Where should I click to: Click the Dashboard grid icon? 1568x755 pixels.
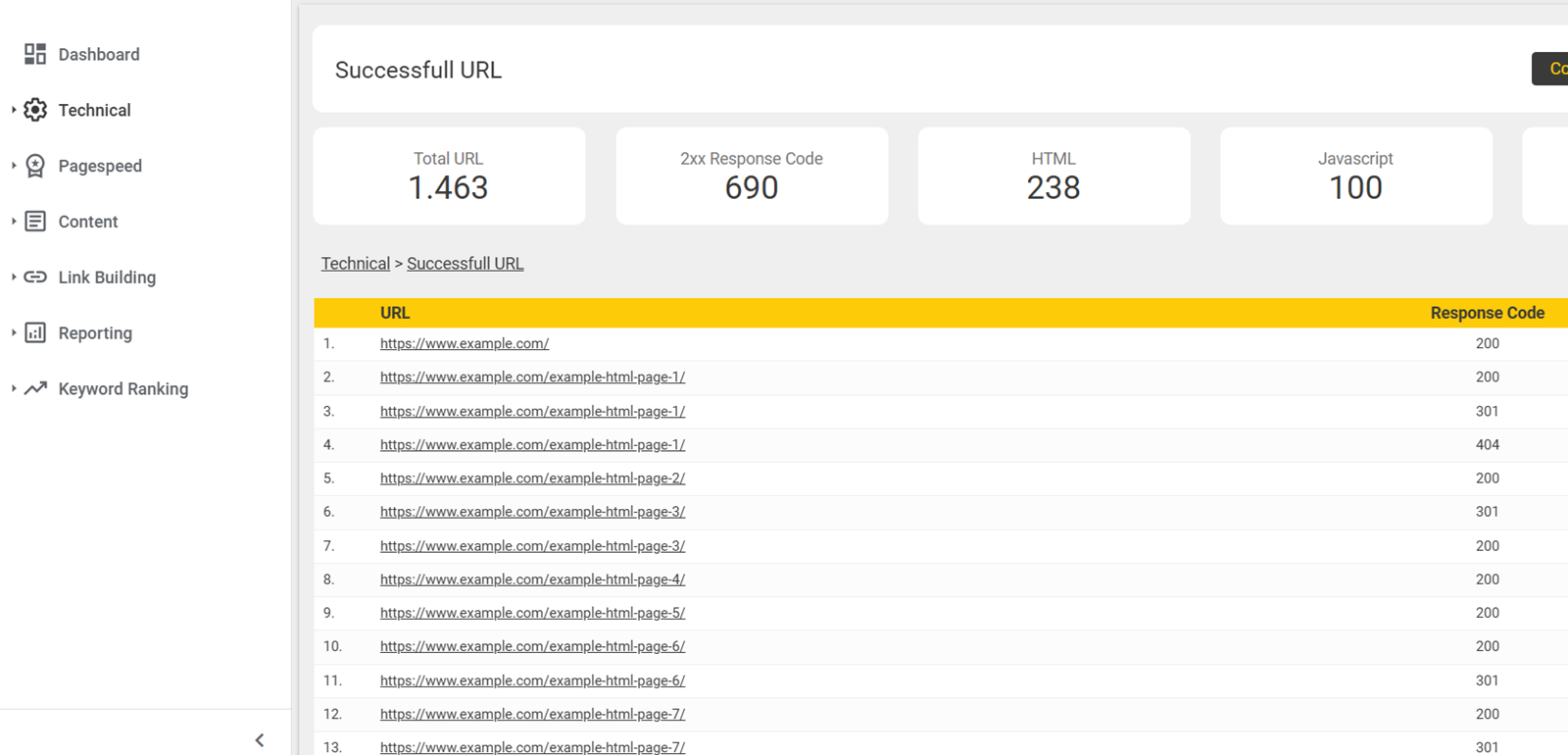35,54
